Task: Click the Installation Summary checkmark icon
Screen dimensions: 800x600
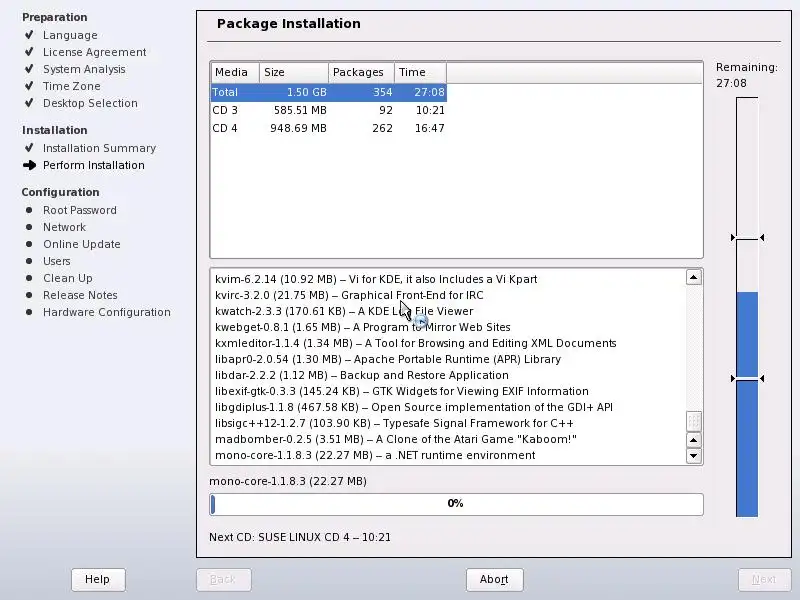Action: tap(29, 148)
